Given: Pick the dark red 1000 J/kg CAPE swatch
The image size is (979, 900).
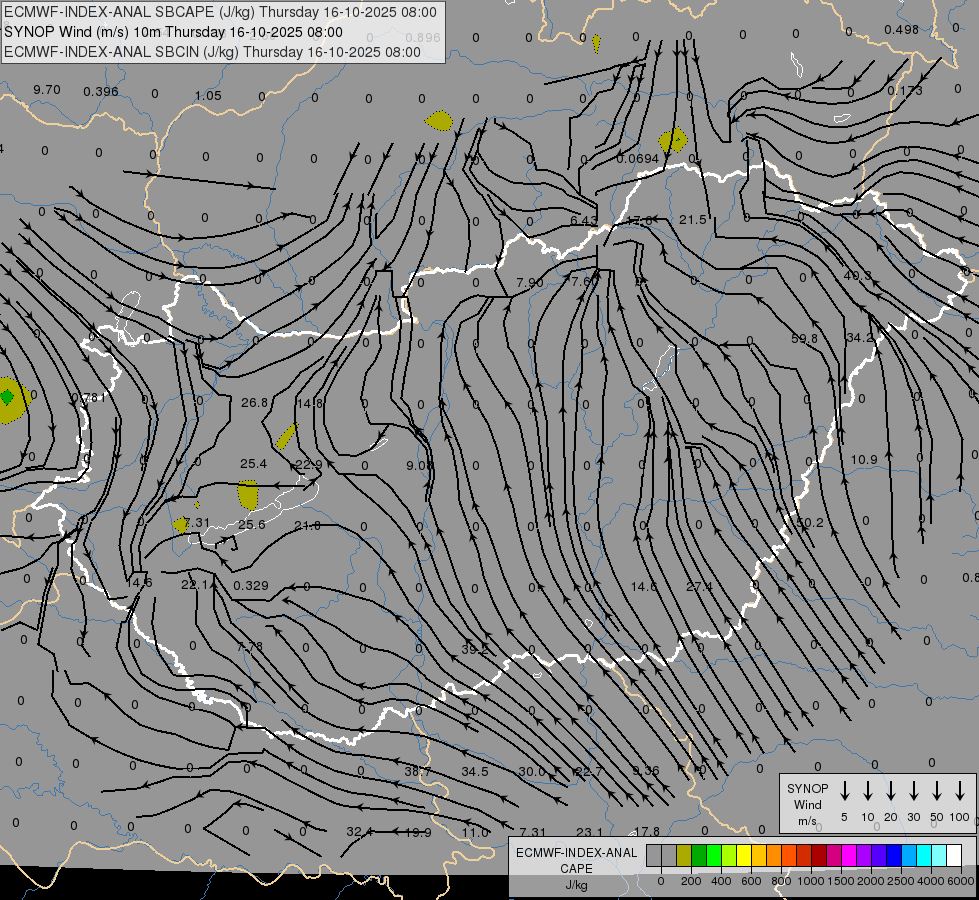Looking at the screenshot, I should coord(819,856).
